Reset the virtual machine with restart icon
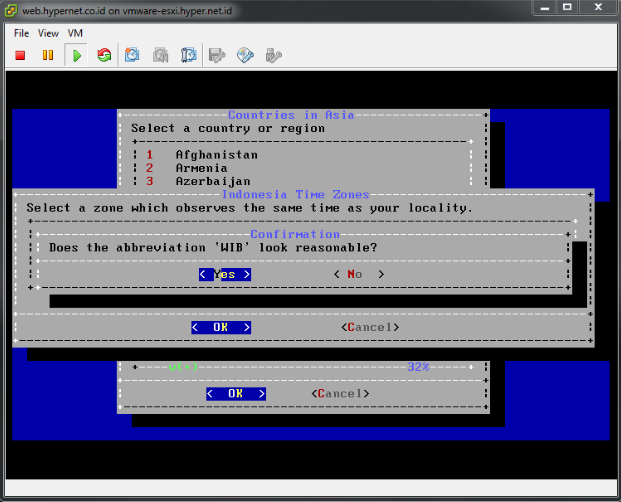The height and width of the screenshot is (502, 621). pos(104,55)
